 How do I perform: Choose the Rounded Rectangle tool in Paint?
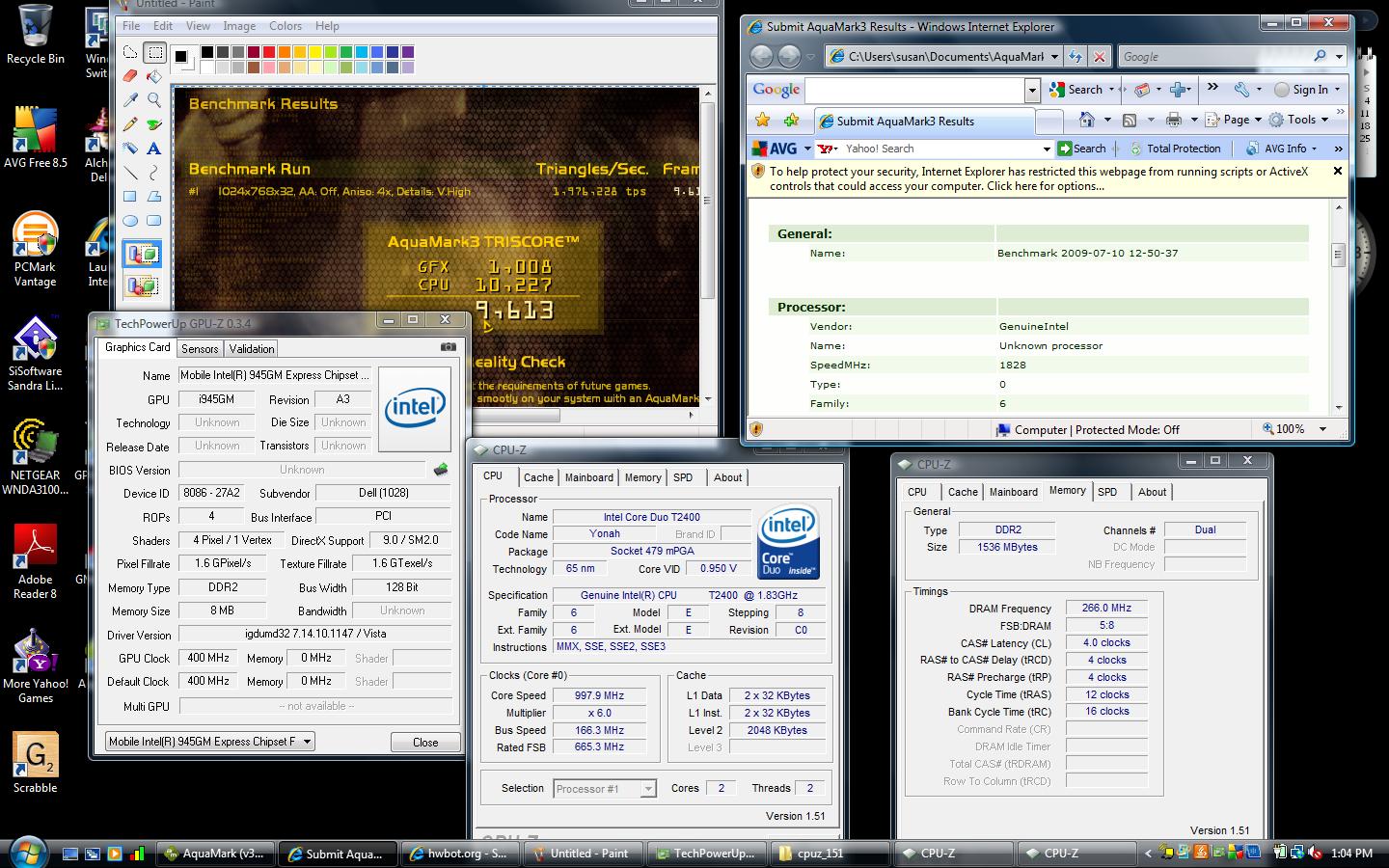click(x=154, y=221)
